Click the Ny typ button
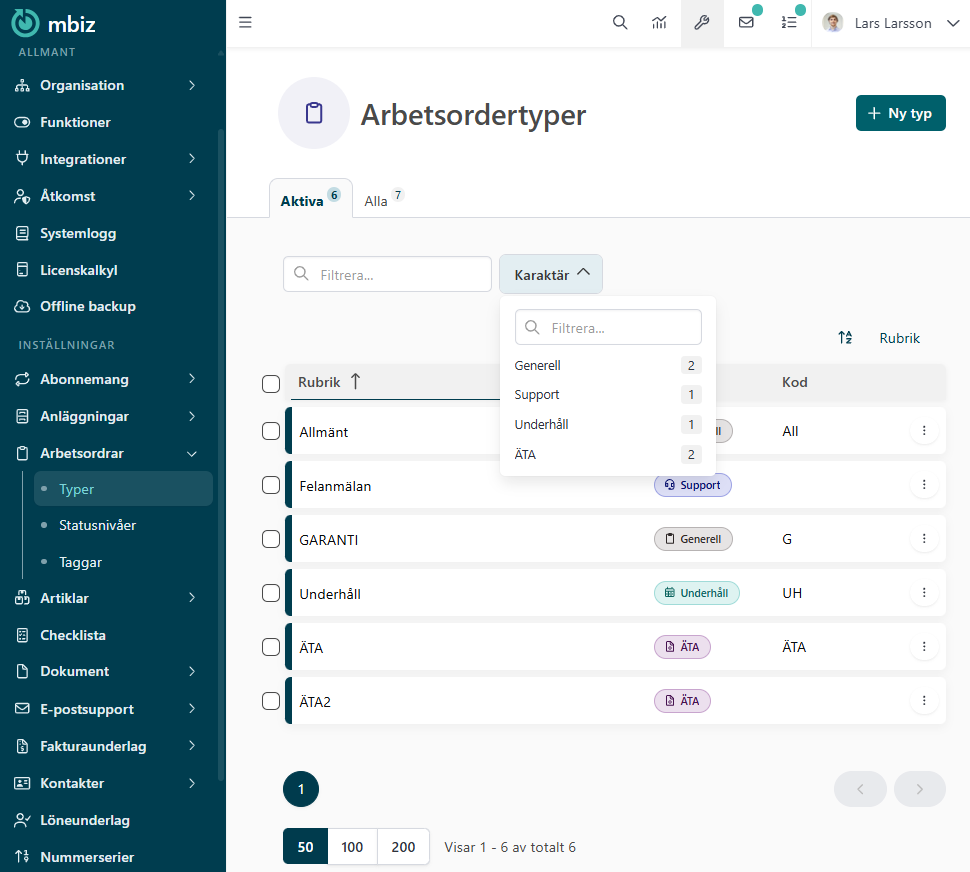The height and width of the screenshot is (872, 970). pyautogui.click(x=900, y=113)
